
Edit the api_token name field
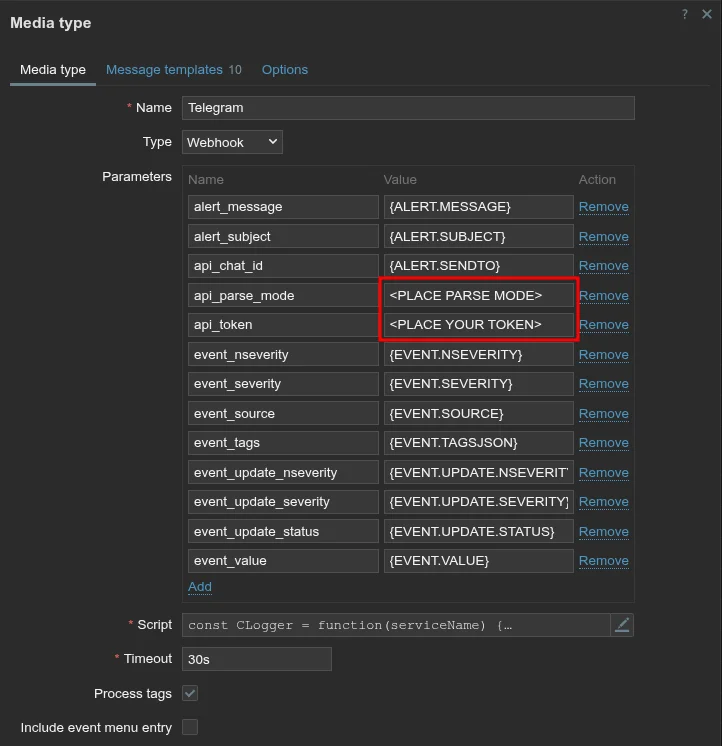(283, 324)
